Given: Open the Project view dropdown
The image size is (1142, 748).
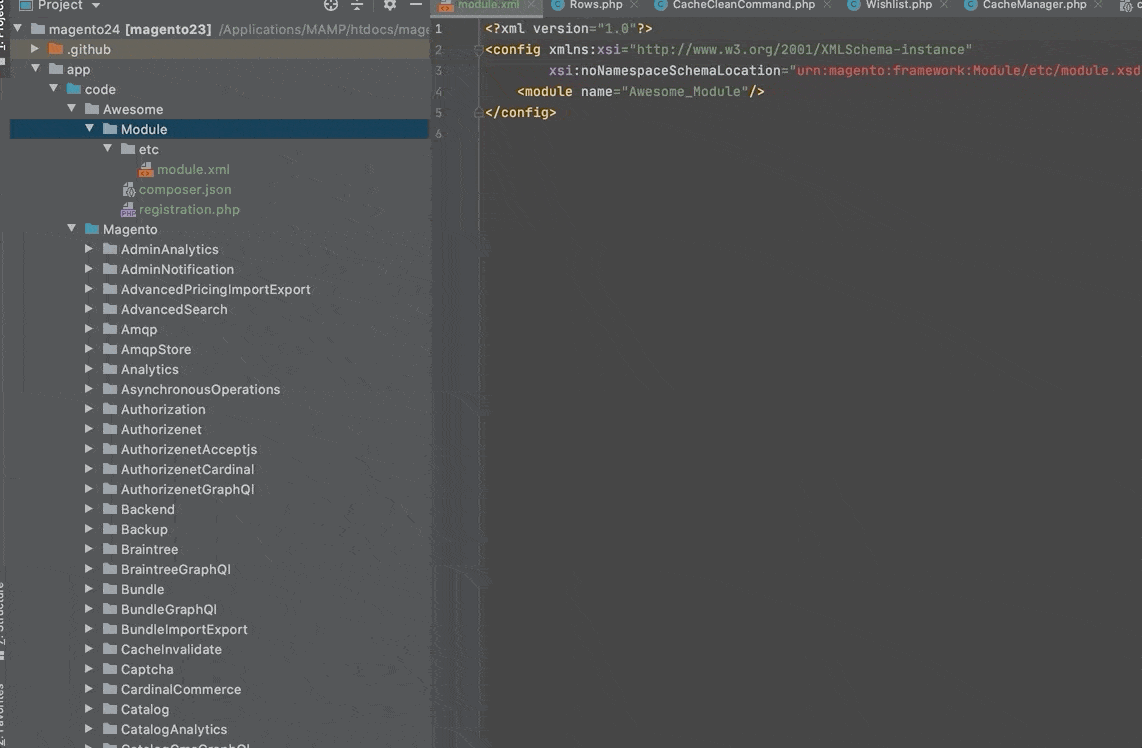Looking at the screenshot, I should (x=95, y=5).
